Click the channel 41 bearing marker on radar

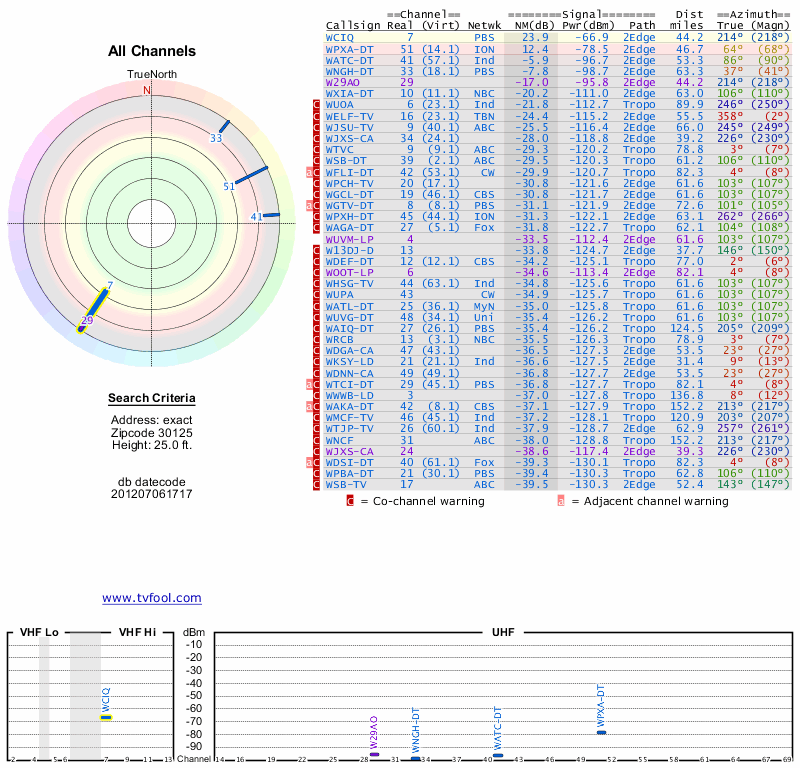pyautogui.click(x=269, y=215)
